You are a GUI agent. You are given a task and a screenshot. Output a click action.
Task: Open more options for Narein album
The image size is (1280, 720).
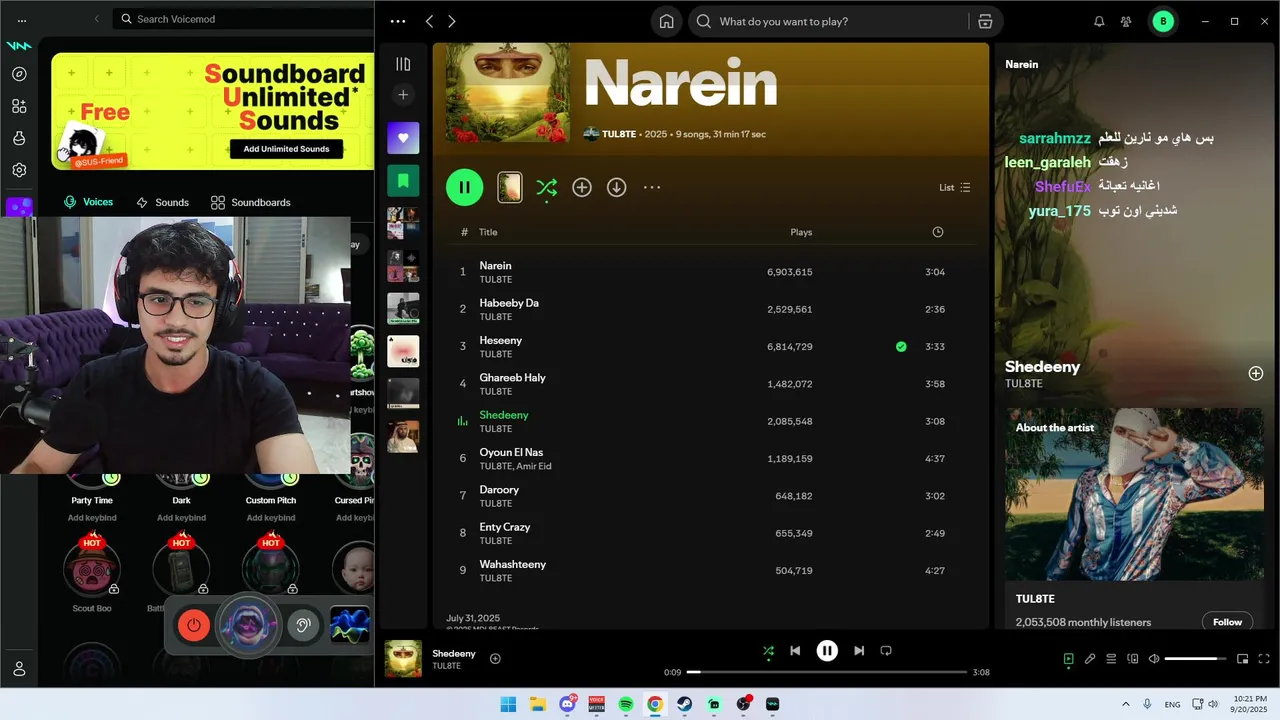pyautogui.click(x=652, y=187)
